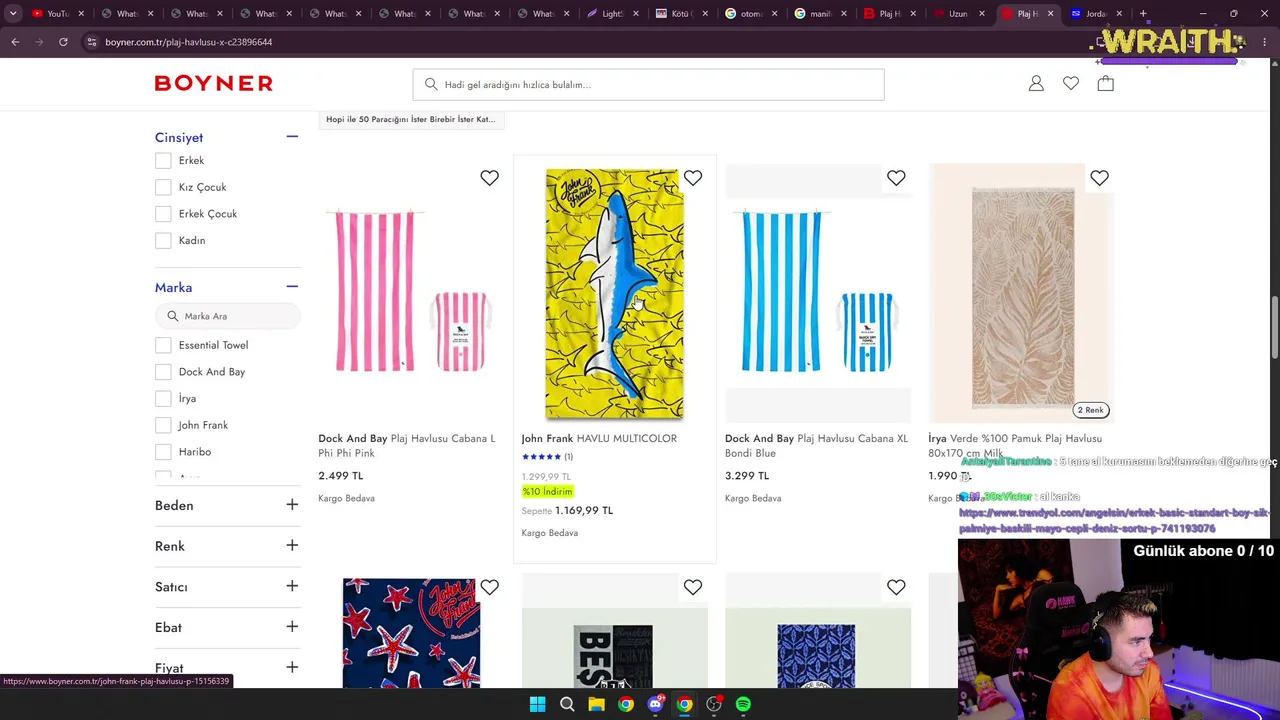Click the BOYNER logo
Image resolution: width=1280 pixels, height=720 pixels.
(x=213, y=84)
